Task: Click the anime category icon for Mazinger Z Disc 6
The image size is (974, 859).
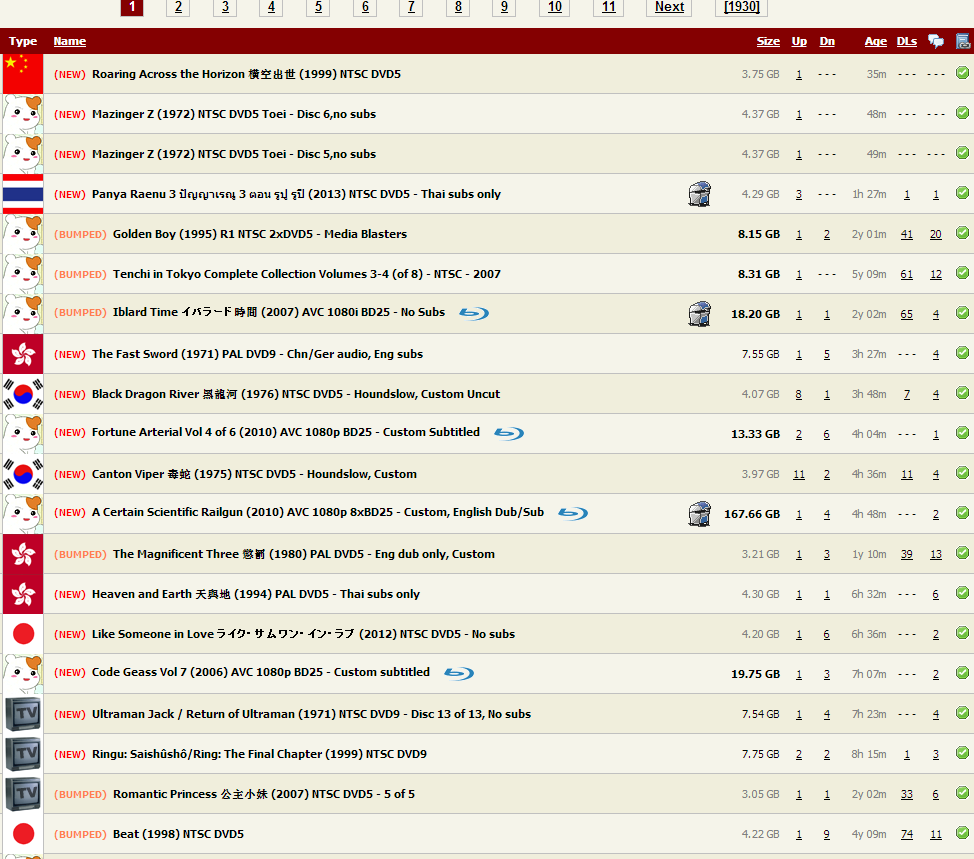Action: point(23,114)
